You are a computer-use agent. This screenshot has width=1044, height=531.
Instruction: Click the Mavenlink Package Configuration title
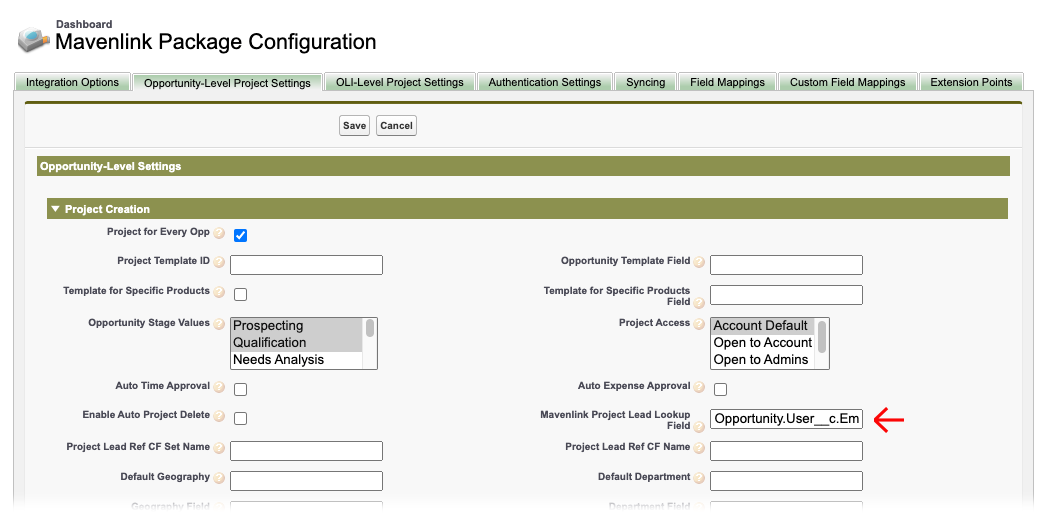[216, 42]
